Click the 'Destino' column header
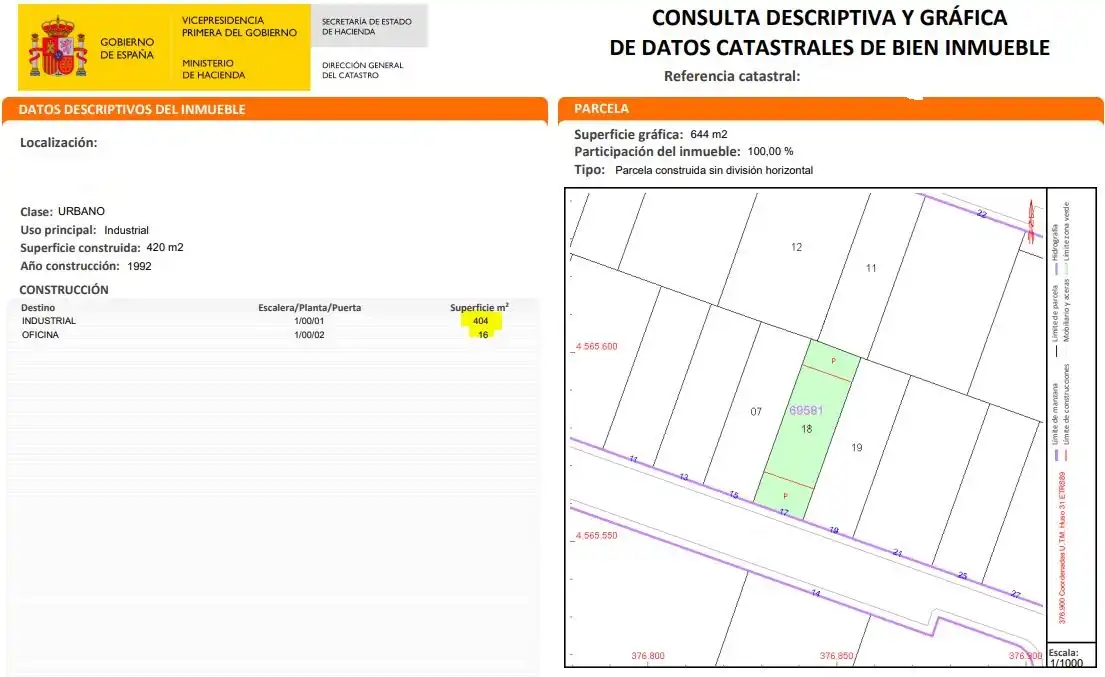This screenshot has width=1105, height=677. [38, 308]
